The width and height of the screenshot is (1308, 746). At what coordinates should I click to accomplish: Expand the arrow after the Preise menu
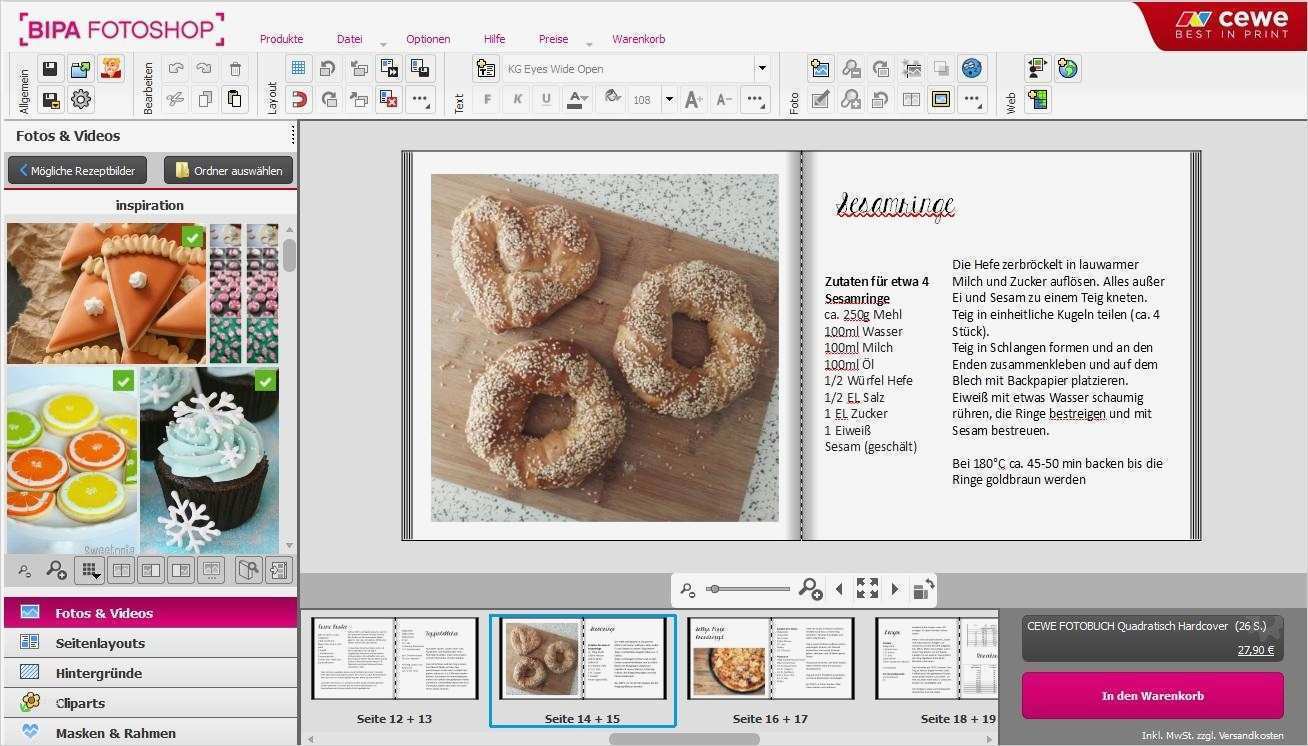click(589, 44)
